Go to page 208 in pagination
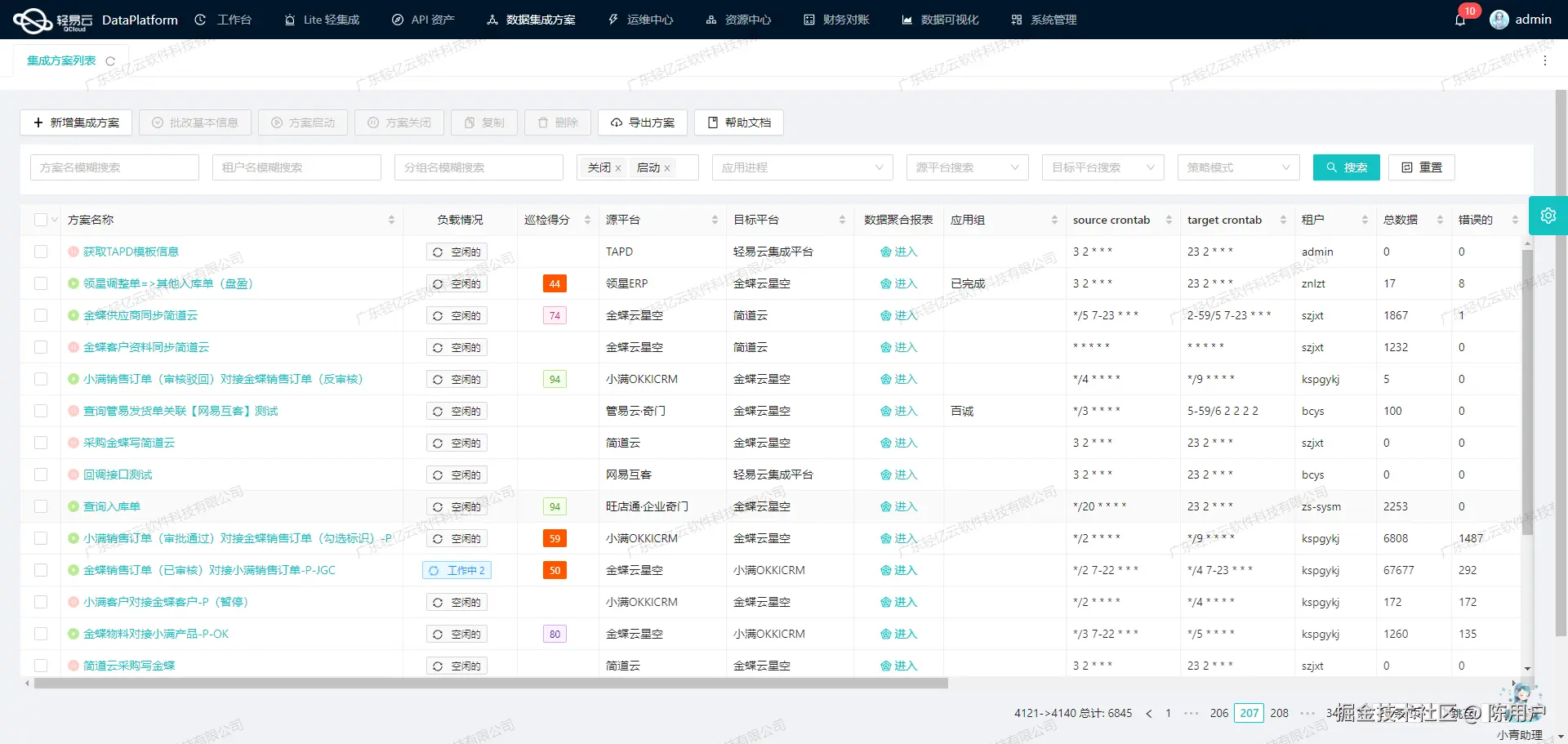This screenshot has height=744, width=1568. coord(1278,713)
